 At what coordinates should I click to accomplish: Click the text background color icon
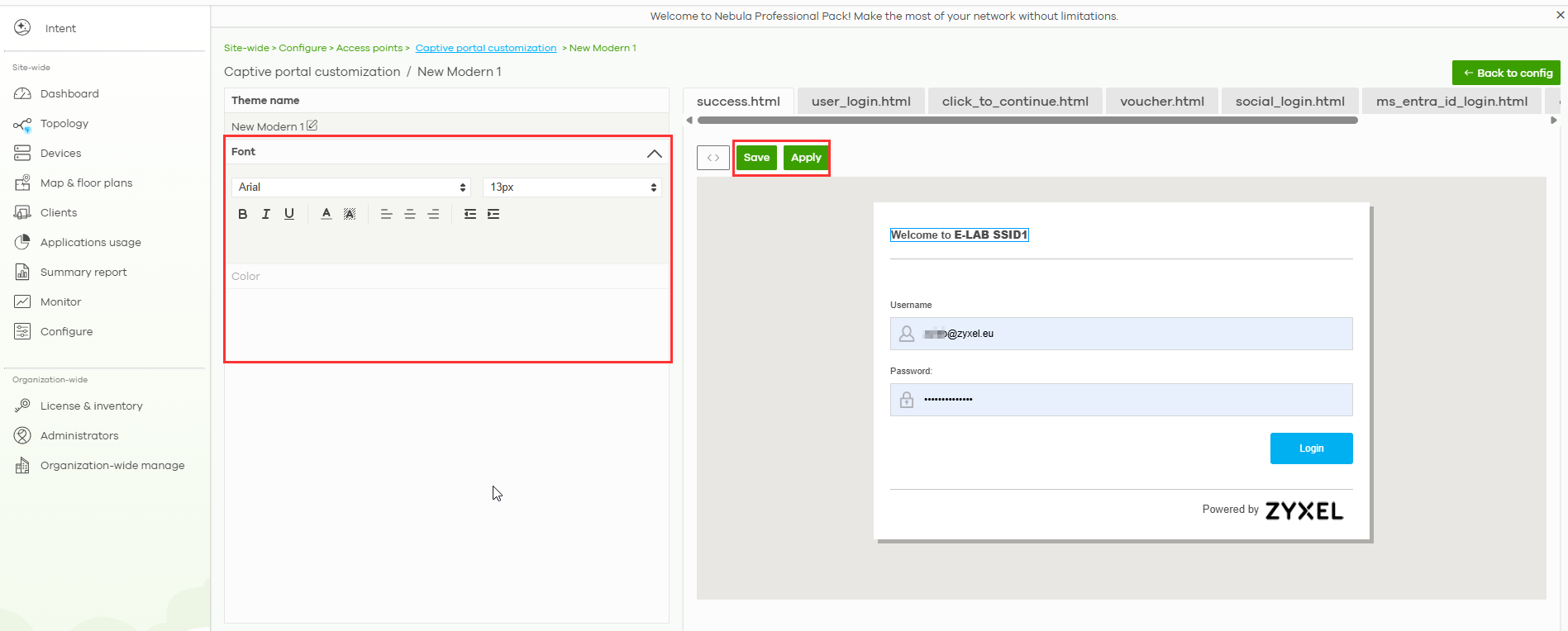coord(350,214)
